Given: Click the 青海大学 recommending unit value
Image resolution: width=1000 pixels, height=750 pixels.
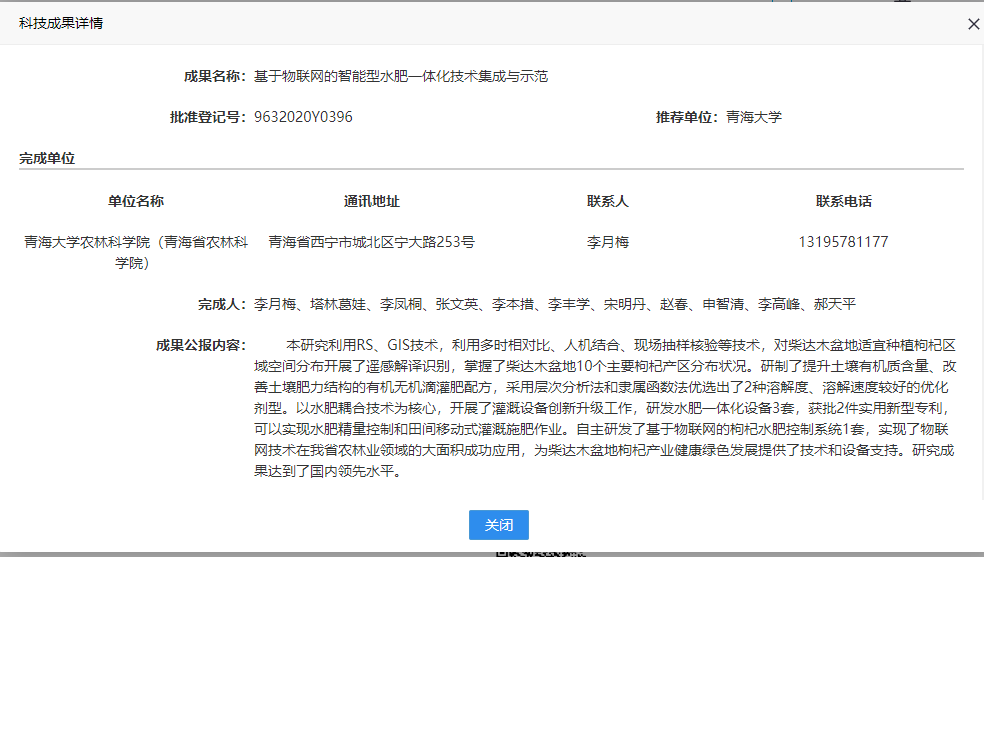Looking at the screenshot, I should click(x=754, y=117).
